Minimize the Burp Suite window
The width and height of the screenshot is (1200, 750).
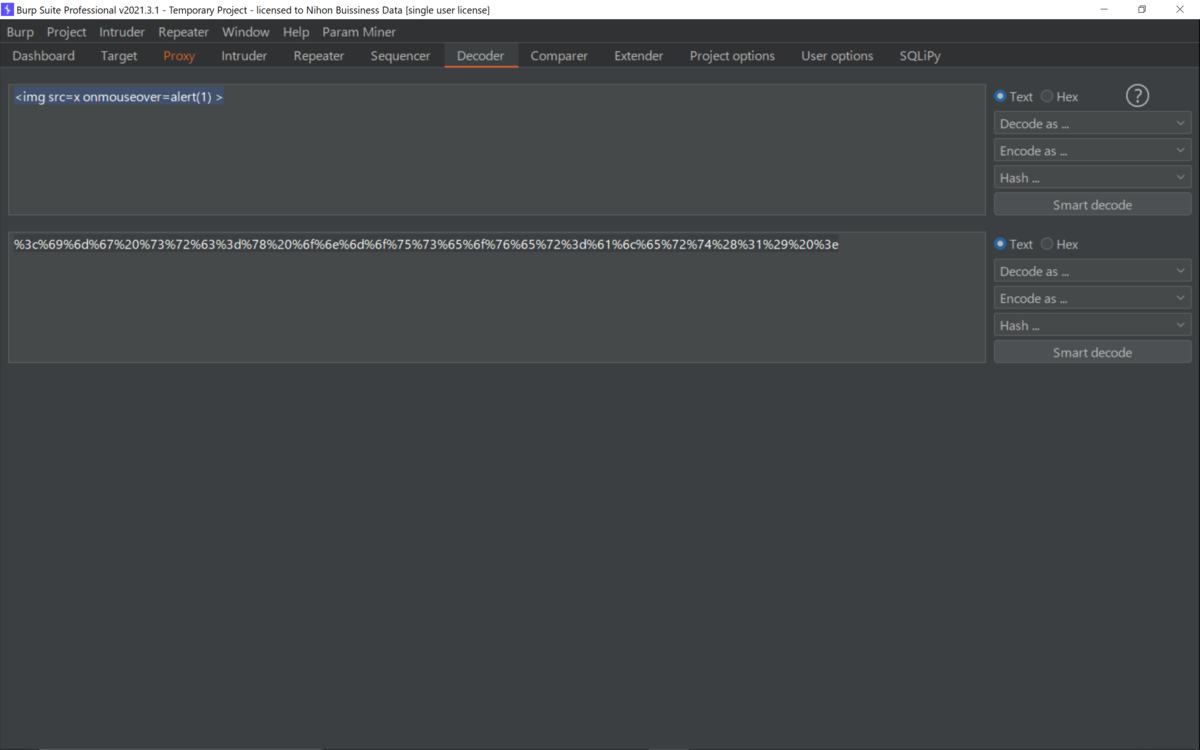pyautogui.click(x=1105, y=9)
